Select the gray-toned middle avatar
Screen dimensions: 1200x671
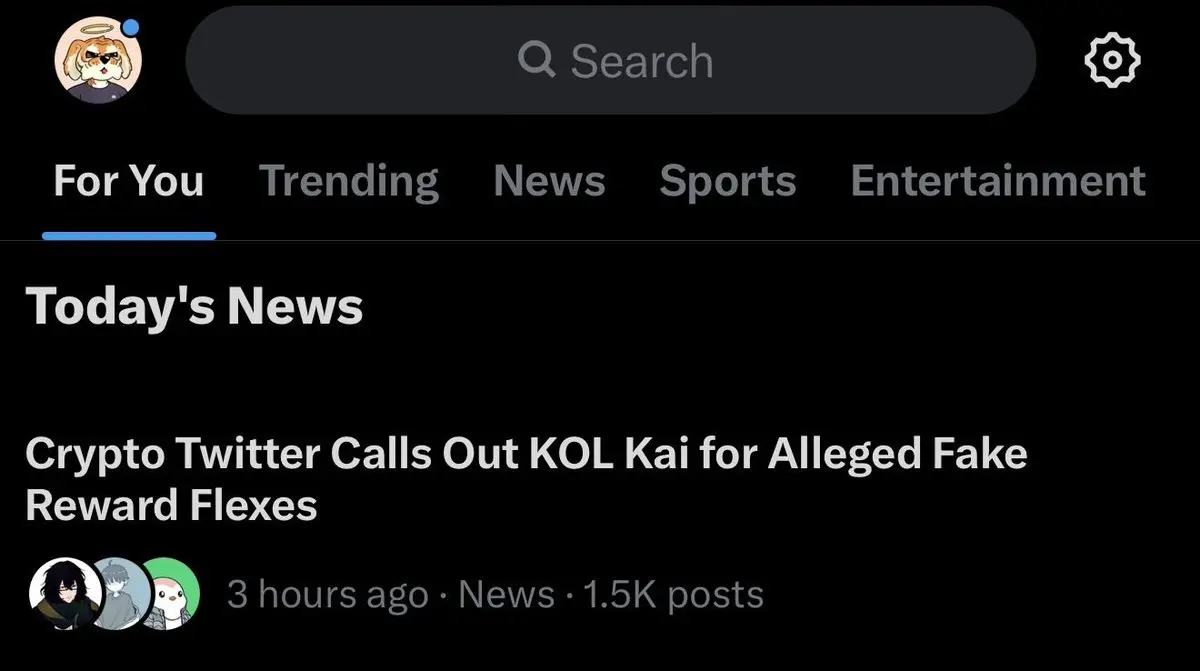coord(121,594)
